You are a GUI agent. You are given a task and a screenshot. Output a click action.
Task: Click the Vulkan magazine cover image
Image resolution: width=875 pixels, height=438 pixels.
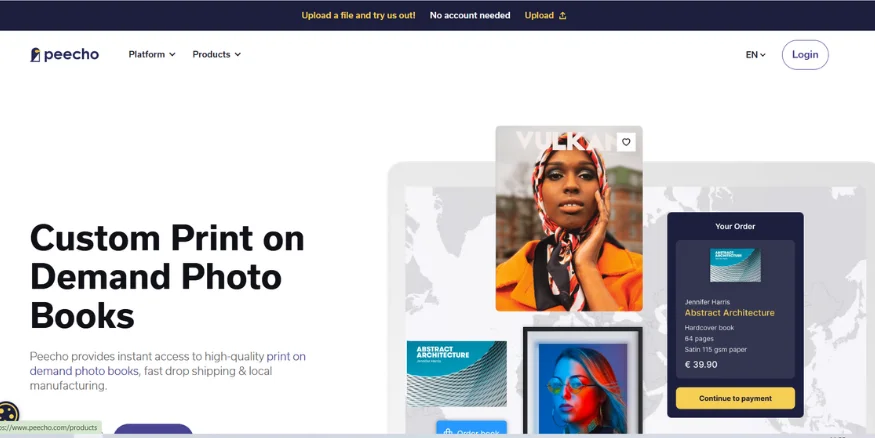click(569, 218)
